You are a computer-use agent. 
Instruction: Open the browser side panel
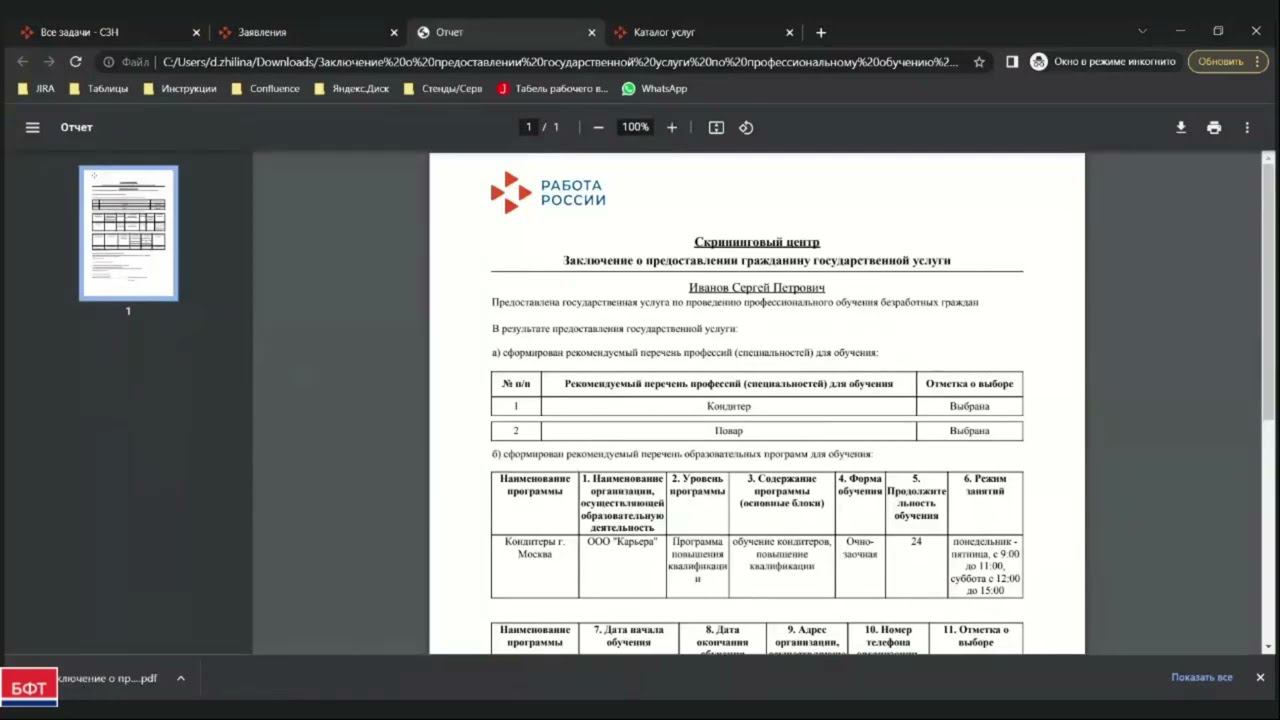1012,62
